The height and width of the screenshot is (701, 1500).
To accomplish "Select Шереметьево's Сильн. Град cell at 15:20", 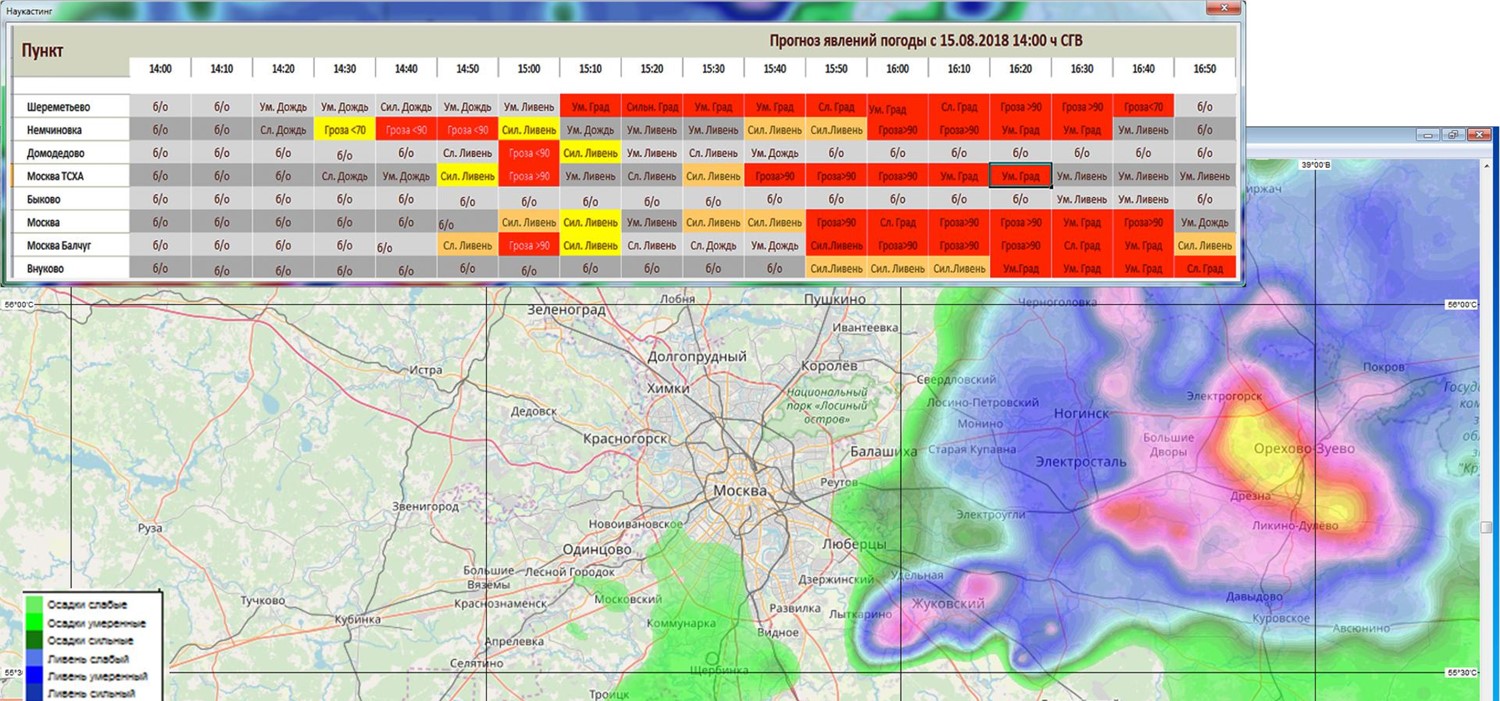I will coord(652,107).
